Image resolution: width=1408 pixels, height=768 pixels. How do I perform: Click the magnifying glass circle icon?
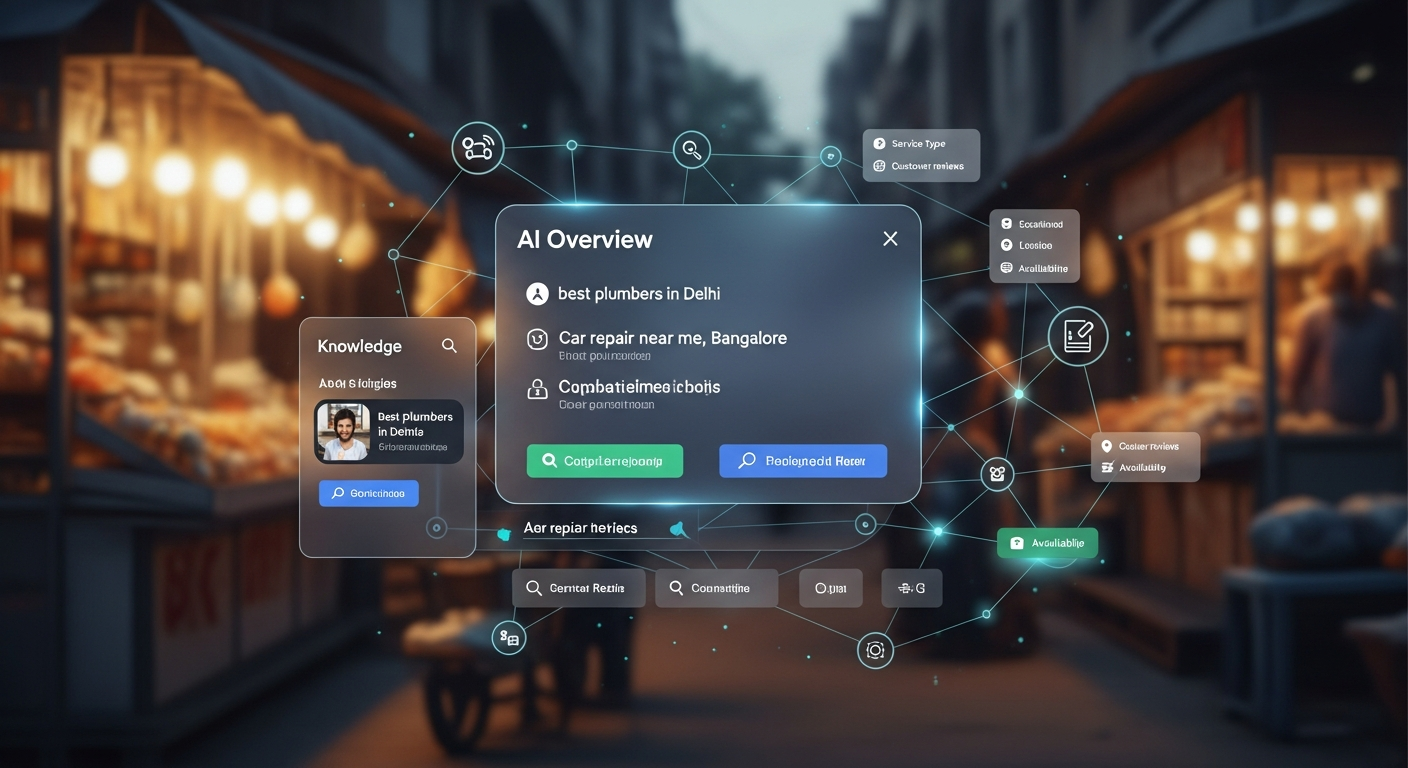[691, 149]
